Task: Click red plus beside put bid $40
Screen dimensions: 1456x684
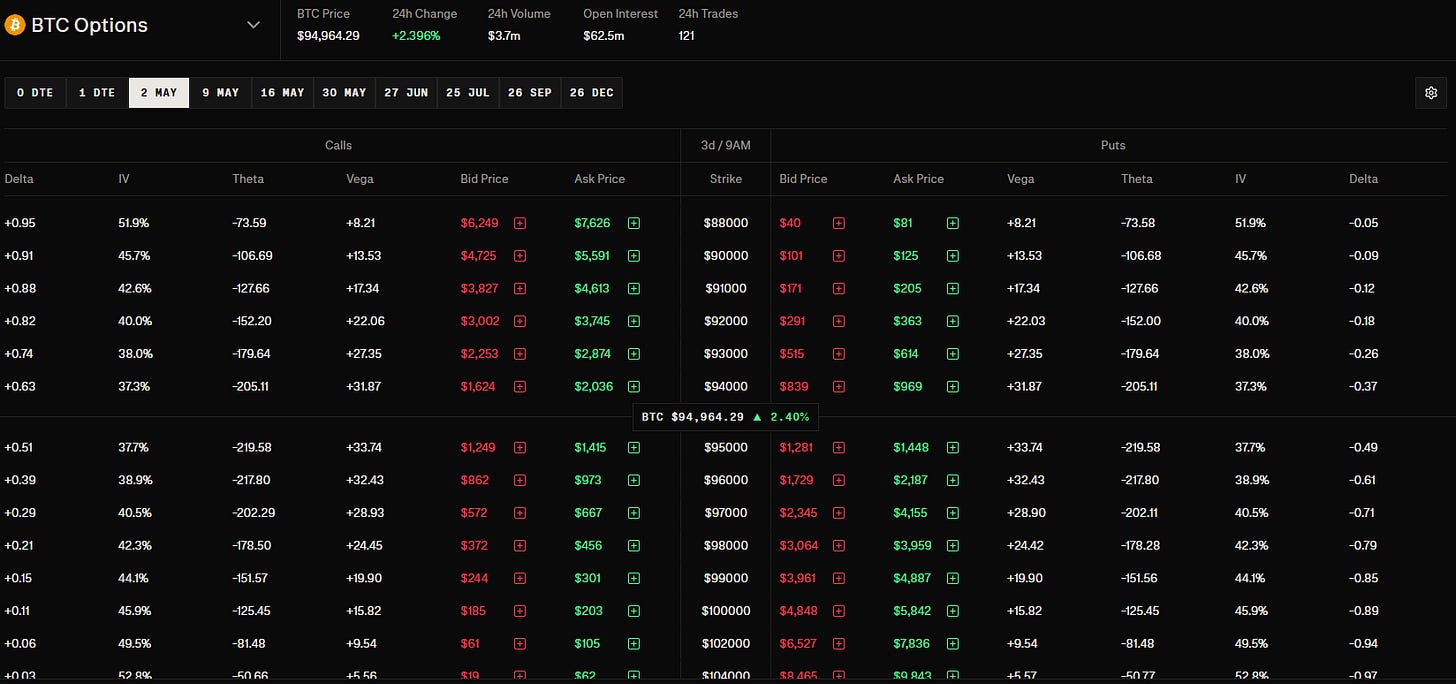Action: [839, 224]
